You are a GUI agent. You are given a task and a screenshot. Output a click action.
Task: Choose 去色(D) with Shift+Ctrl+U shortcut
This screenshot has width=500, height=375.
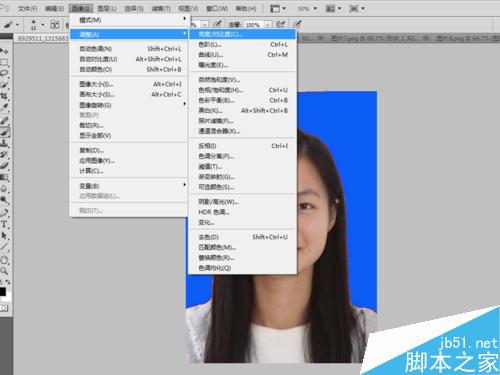[242, 237]
